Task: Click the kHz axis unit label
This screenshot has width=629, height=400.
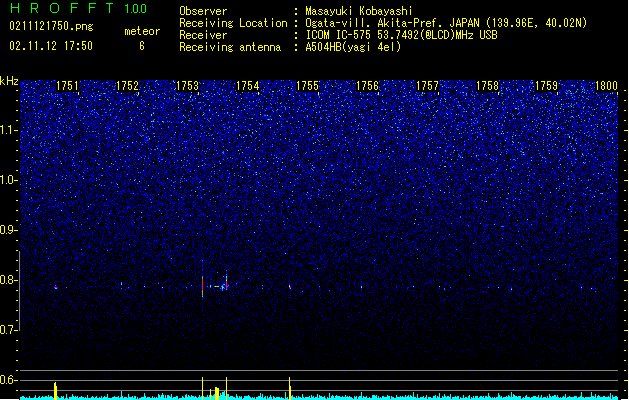Action: [9, 81]
